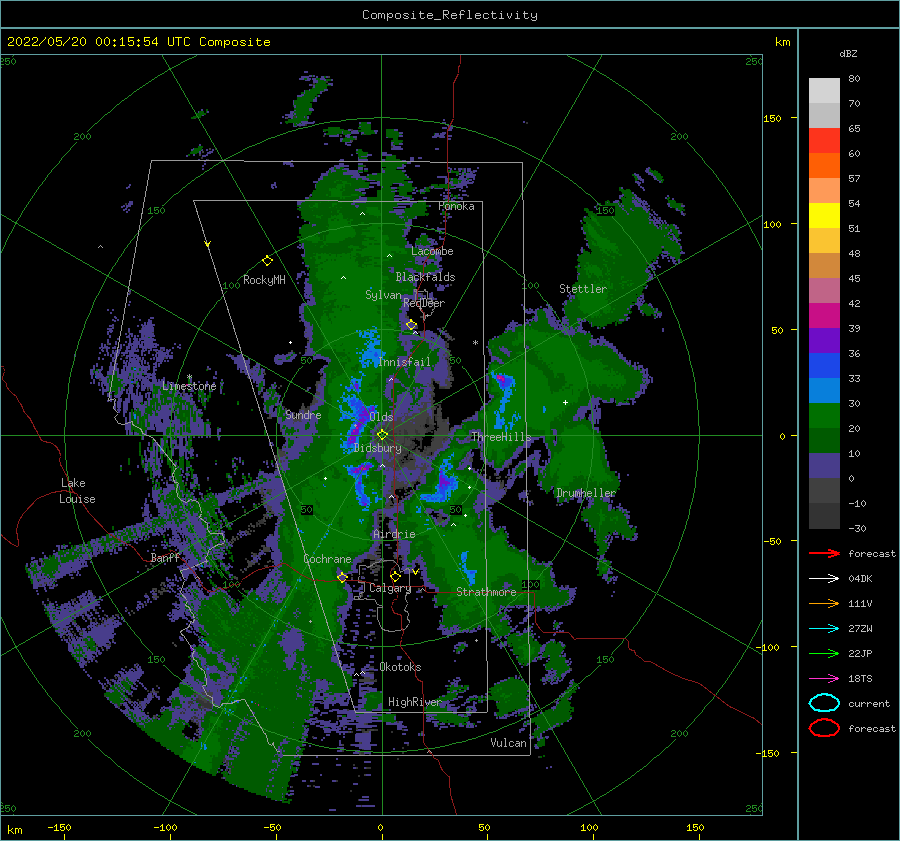Click the yellow diamond marker below RedDeer
The image size is (900, 841).
coord(412,325)
